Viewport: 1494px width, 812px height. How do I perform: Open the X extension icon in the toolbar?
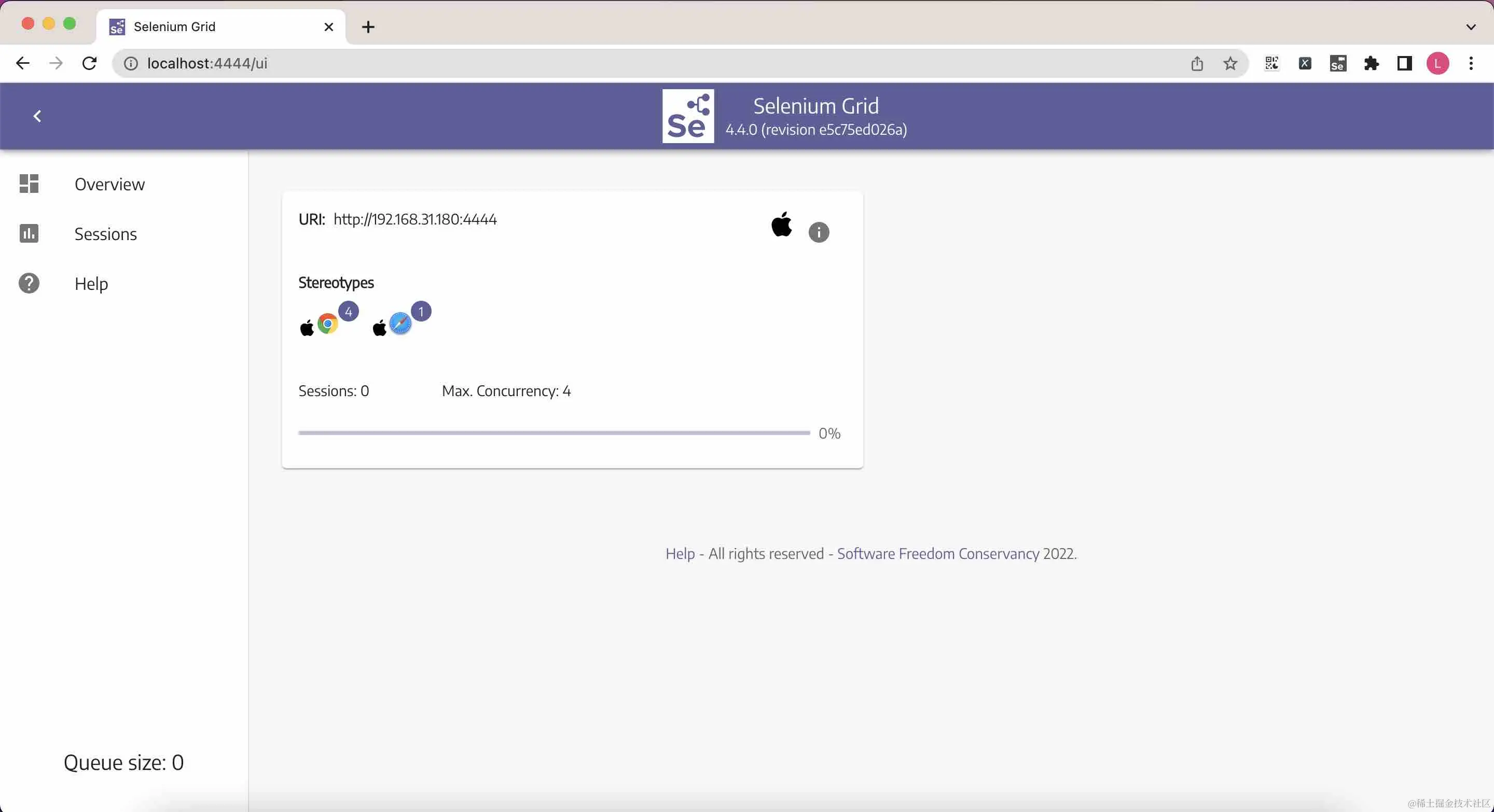coord(1305,63)
